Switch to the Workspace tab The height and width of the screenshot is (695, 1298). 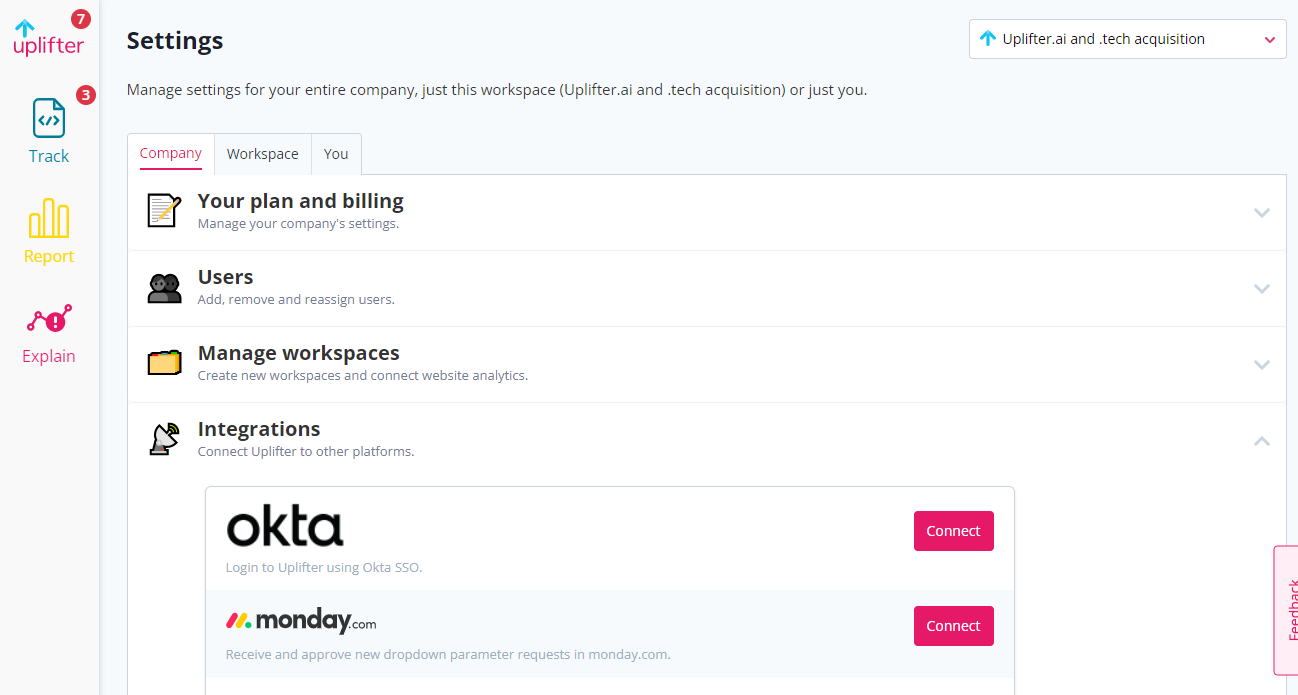tap(262, 154)
